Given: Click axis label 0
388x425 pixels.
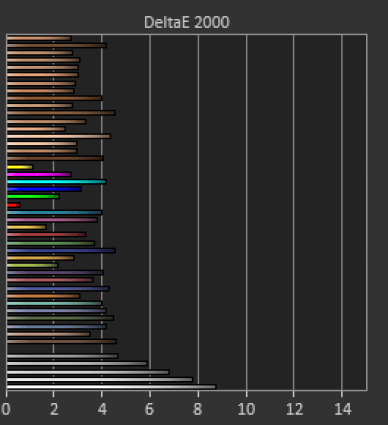Looking at the screenshot, I should (x=6, y=409).
